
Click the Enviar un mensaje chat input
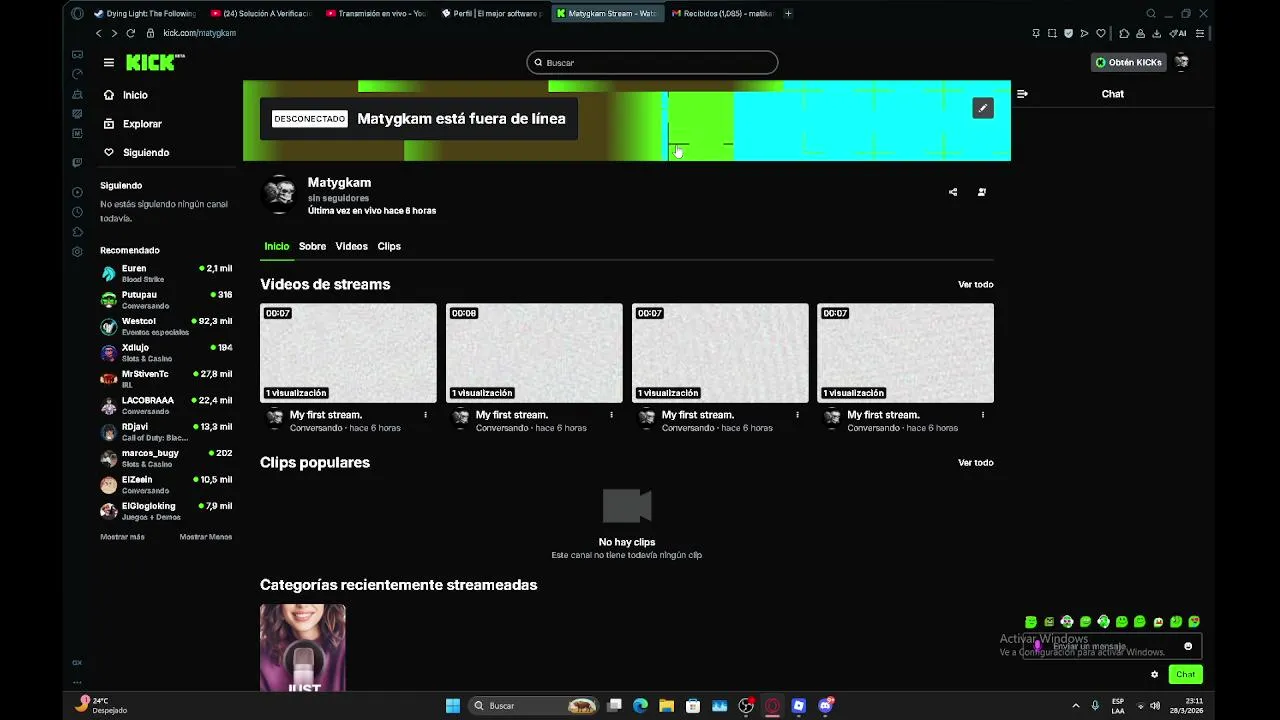pyautogui.click(x=1110, y=646)
